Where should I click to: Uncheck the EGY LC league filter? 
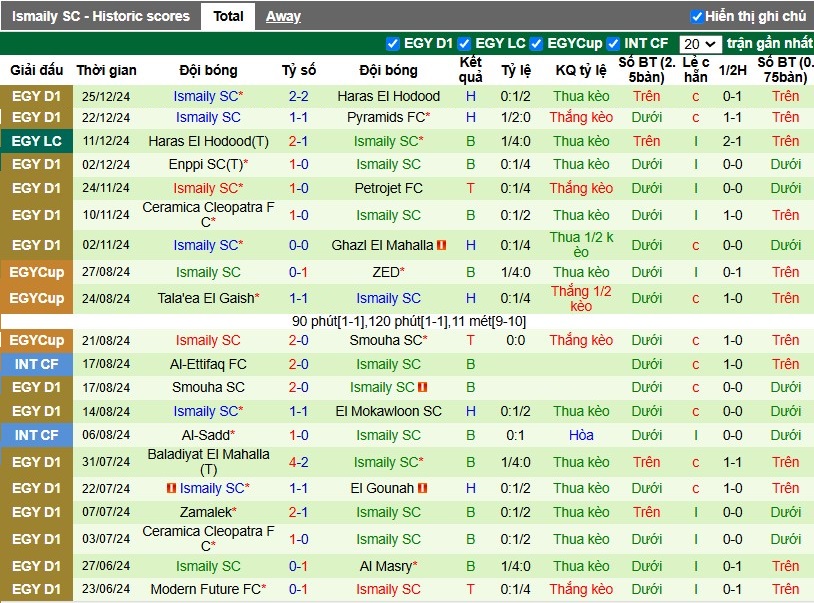(x=464, y=44)
